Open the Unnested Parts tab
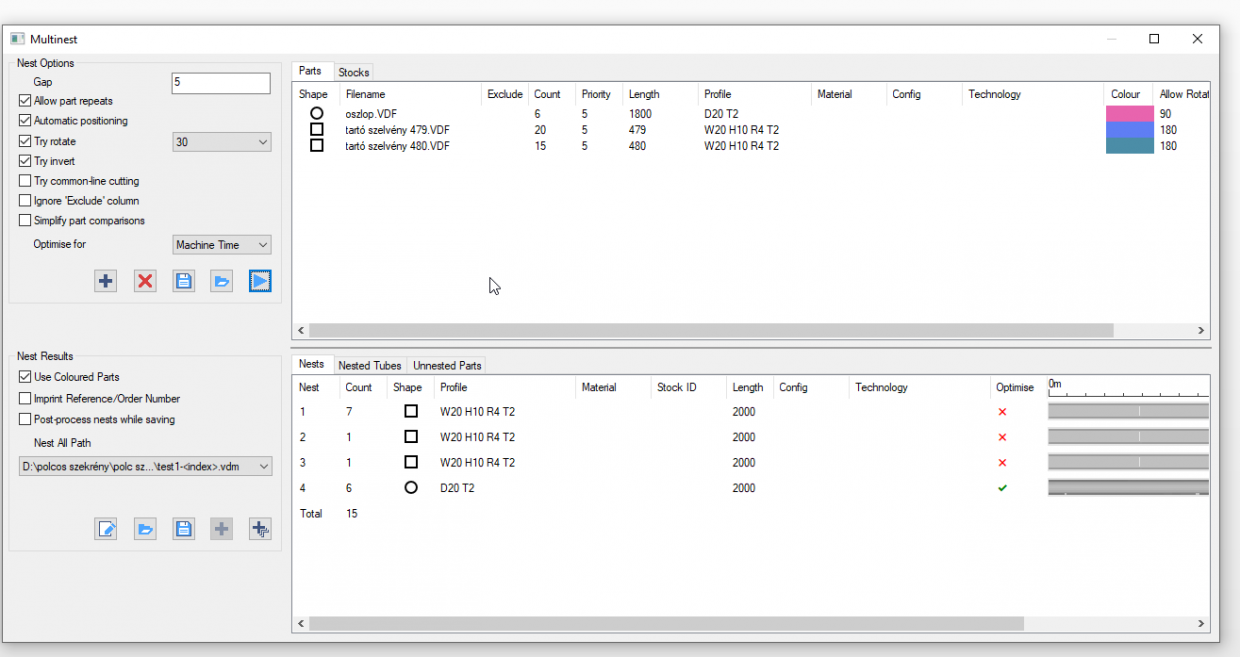 click(x=447, y=366)
